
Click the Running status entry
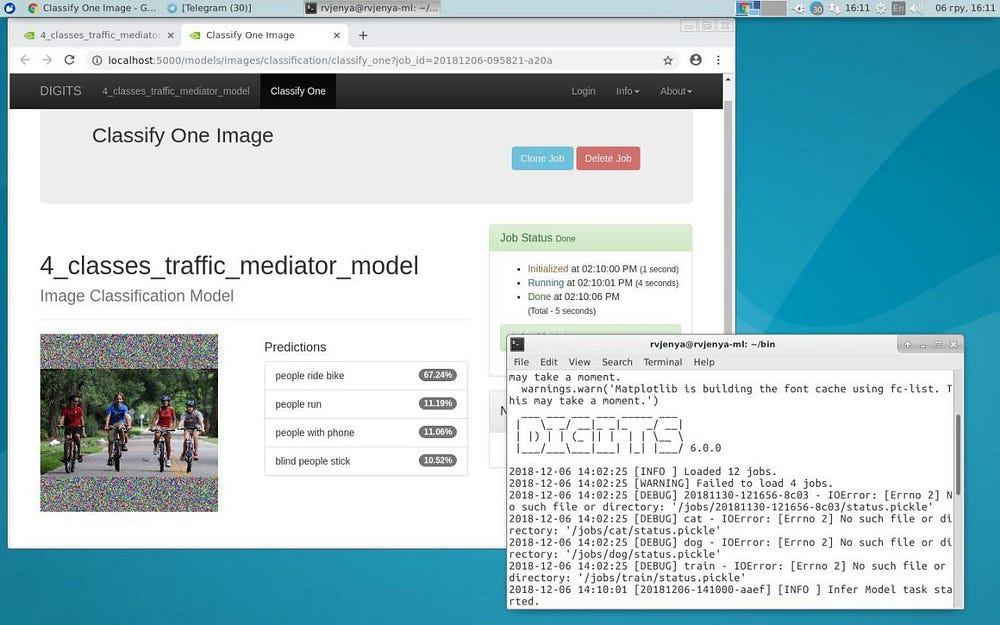[603, 283]
